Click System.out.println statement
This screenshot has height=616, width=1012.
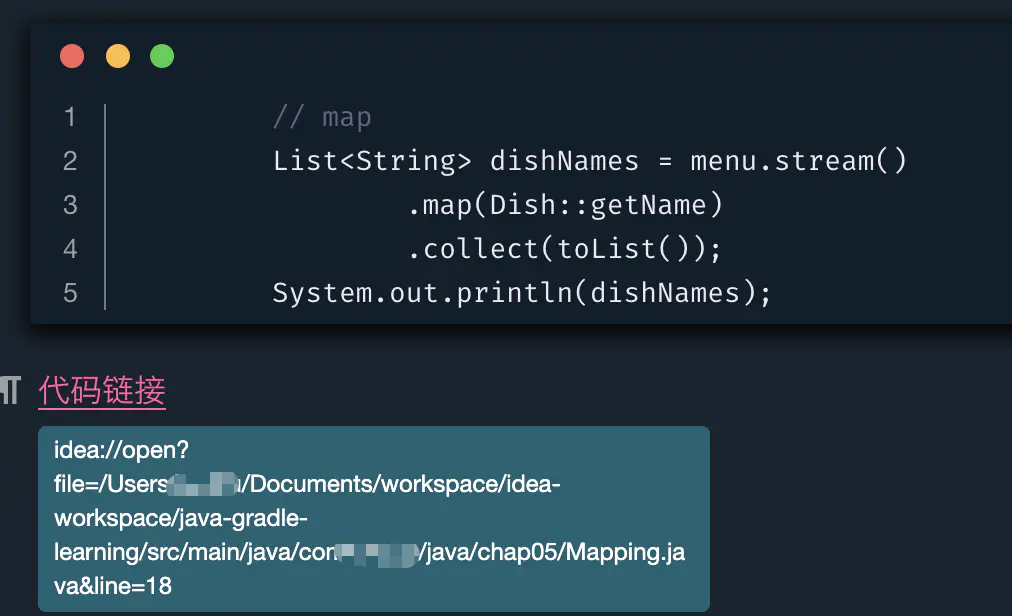pyautogui.click(x=521, y=293)
